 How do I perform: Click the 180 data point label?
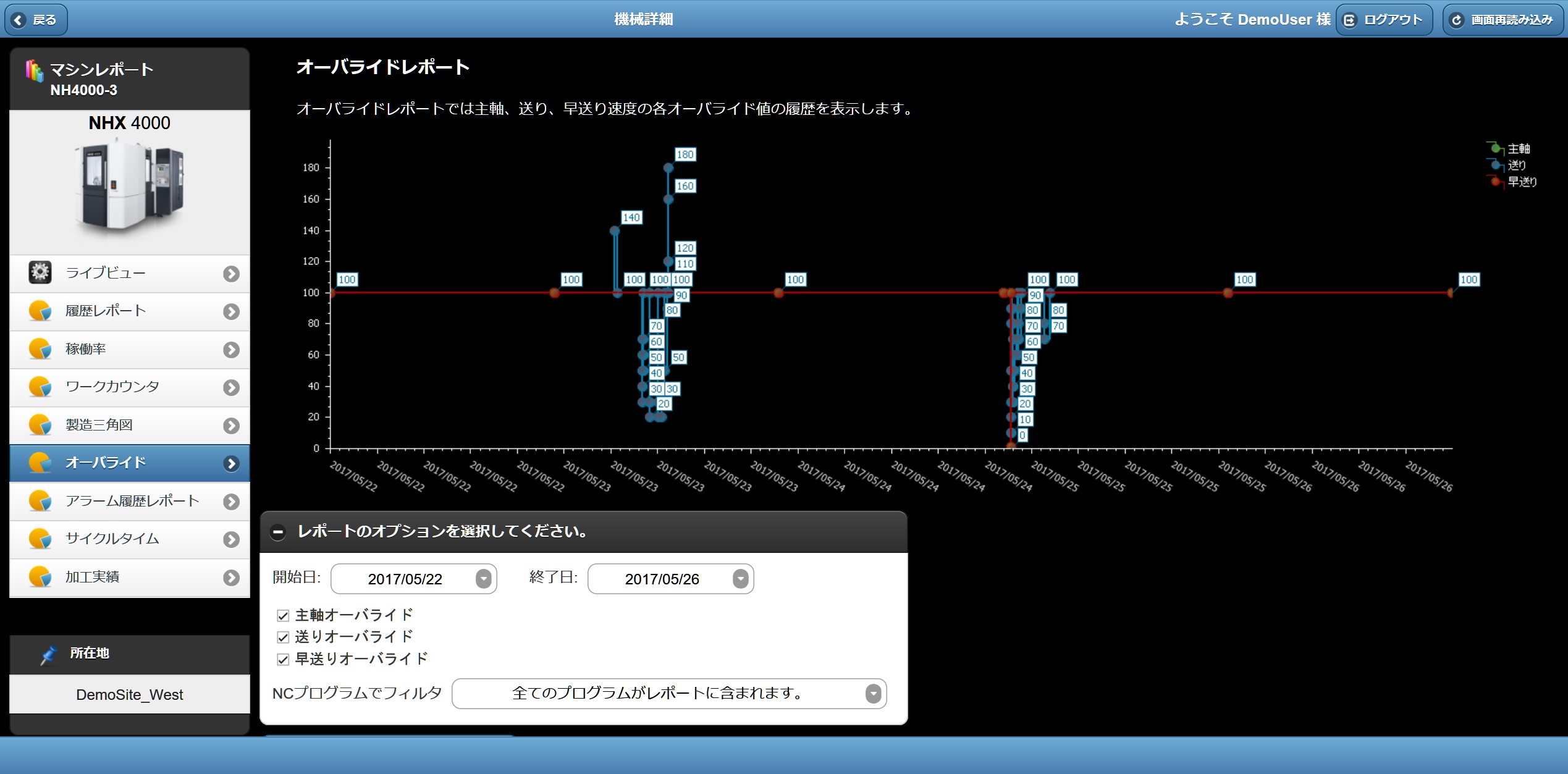pos(685,154)
